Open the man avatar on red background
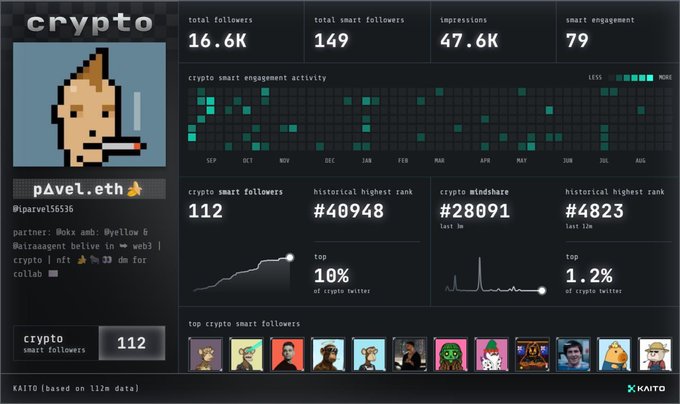This screenshot has height=404, width=680. pyautogui.click(x=287, y=355)
